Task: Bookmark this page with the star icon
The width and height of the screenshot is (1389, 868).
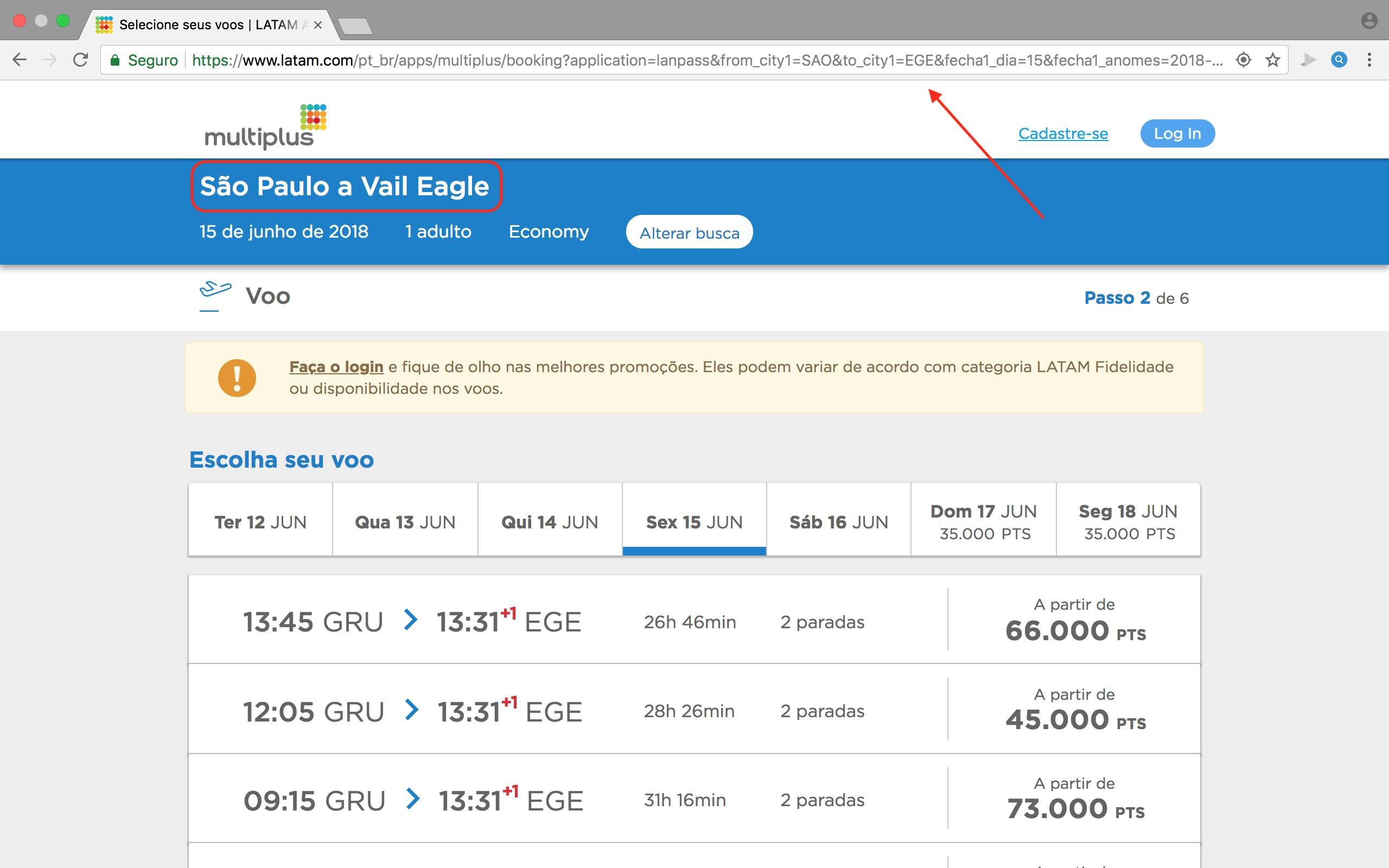Action: 1272,60
